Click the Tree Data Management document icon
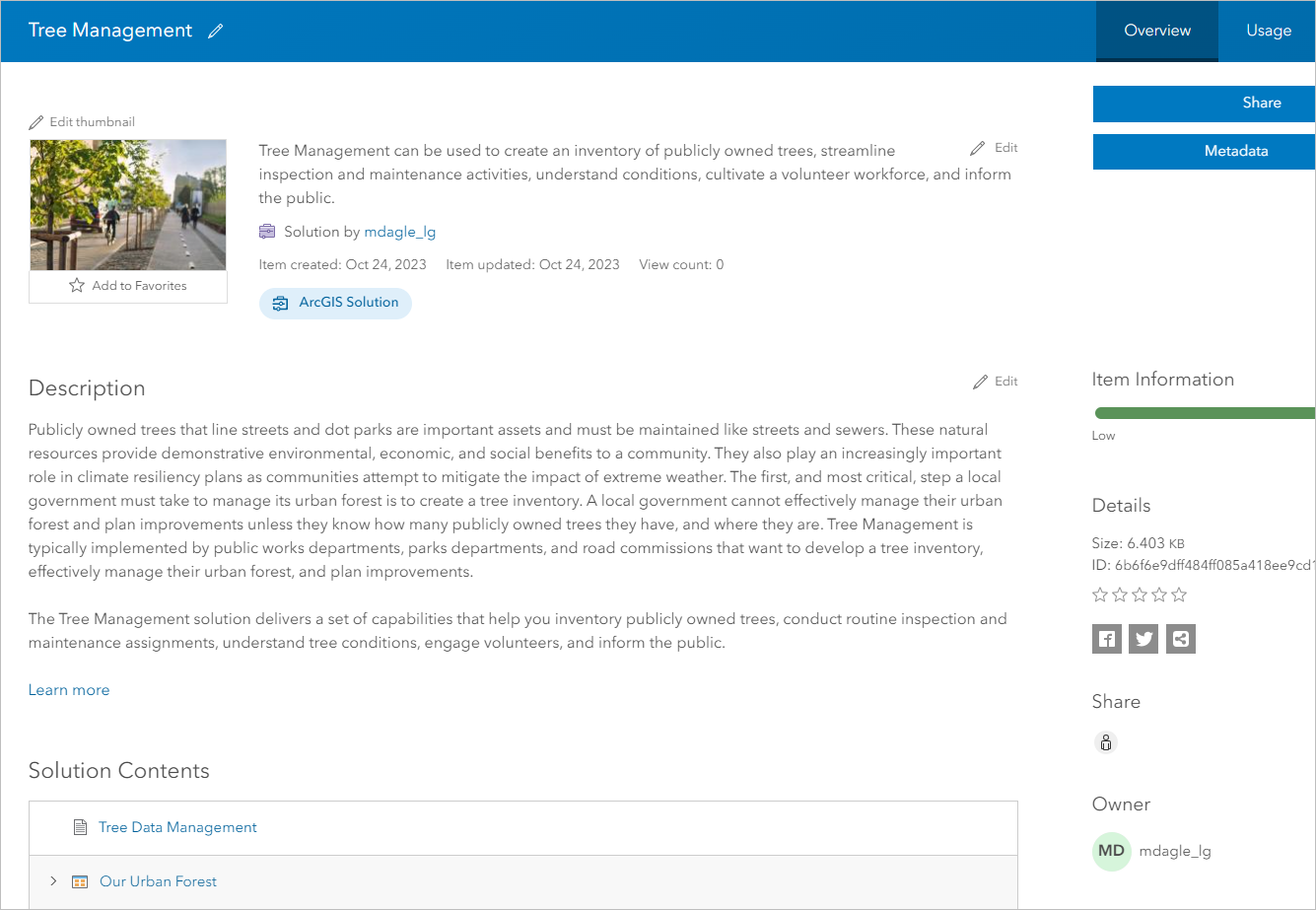This screenshot has width=1316, height=910. (81, 827)
